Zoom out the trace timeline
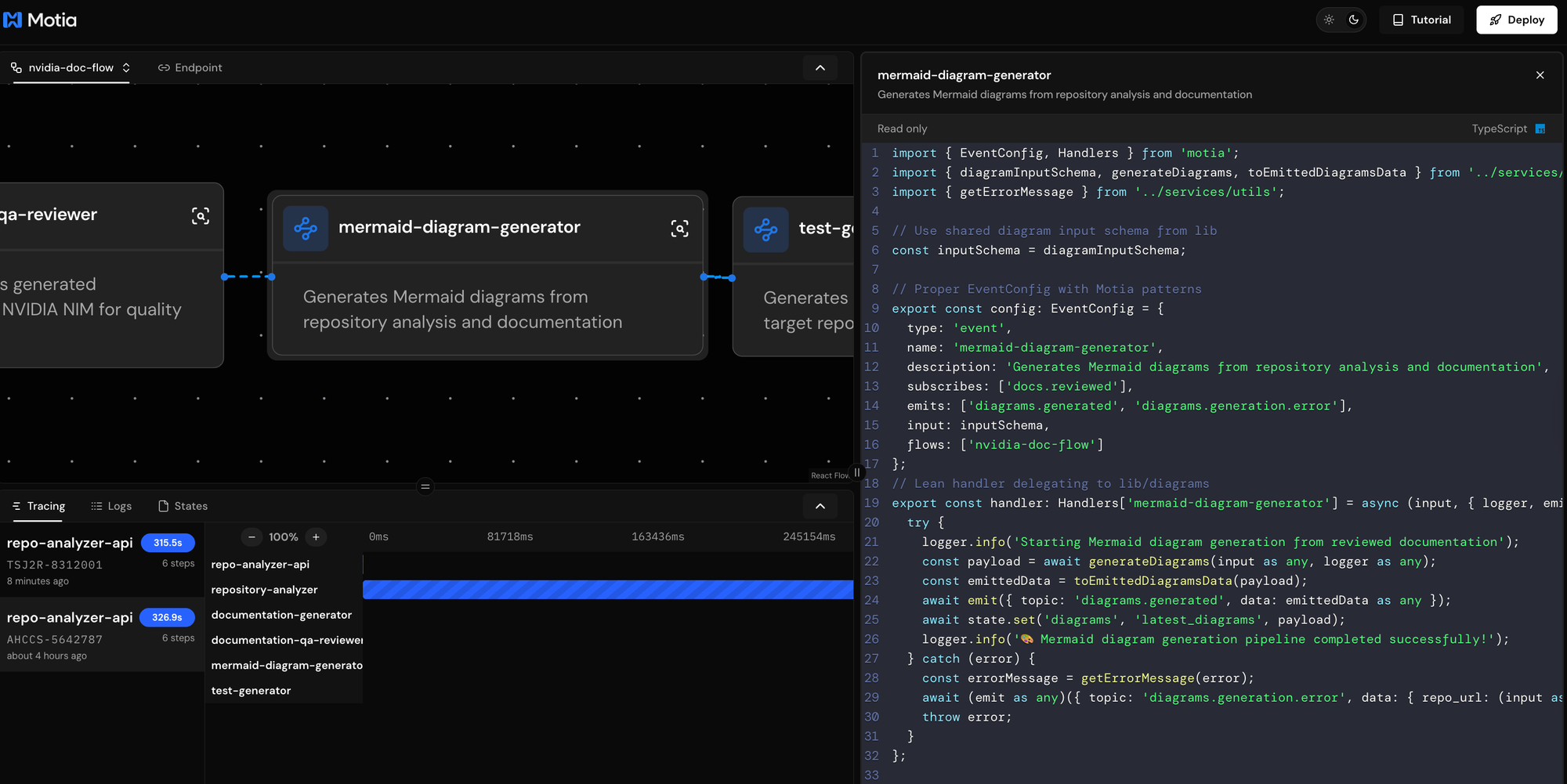The height and width of the screenshot is (784, 1567). (252, 537)
